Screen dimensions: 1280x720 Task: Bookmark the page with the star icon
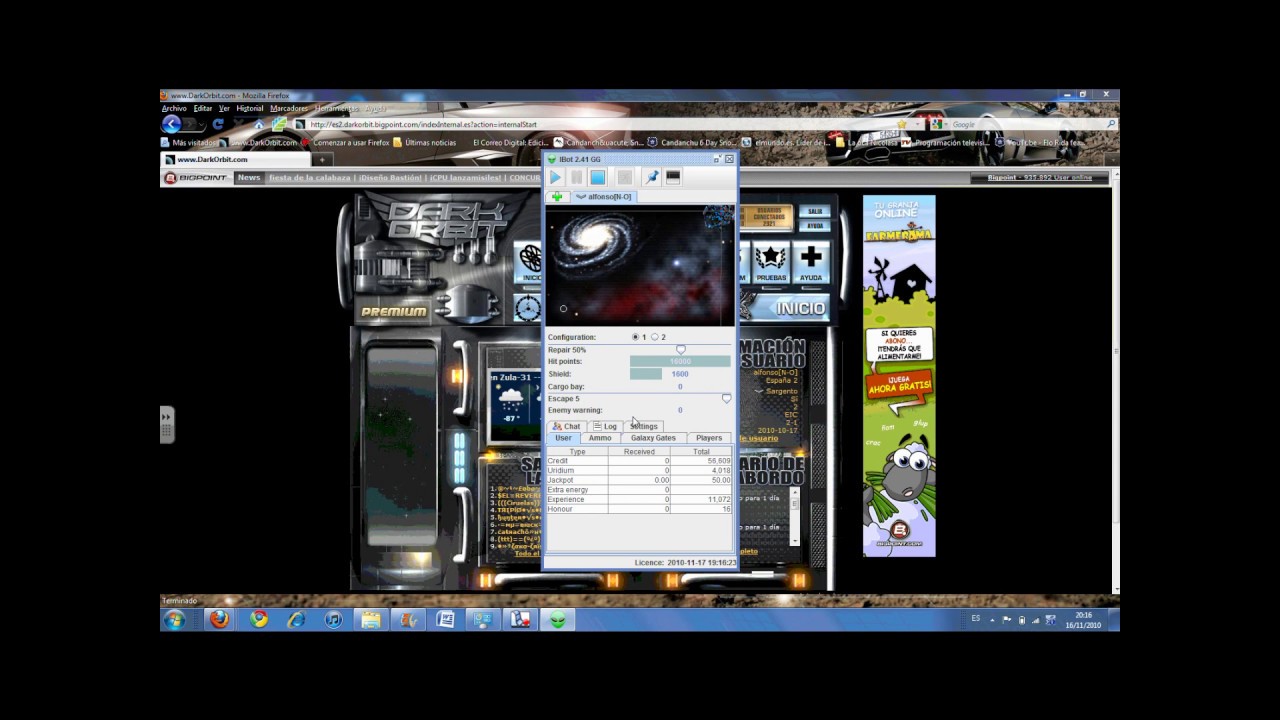(902, 125)
